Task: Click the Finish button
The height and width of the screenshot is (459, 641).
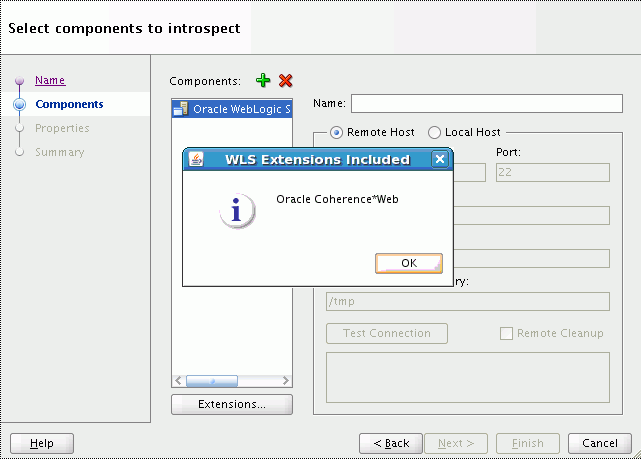Action: coord(528,443)
